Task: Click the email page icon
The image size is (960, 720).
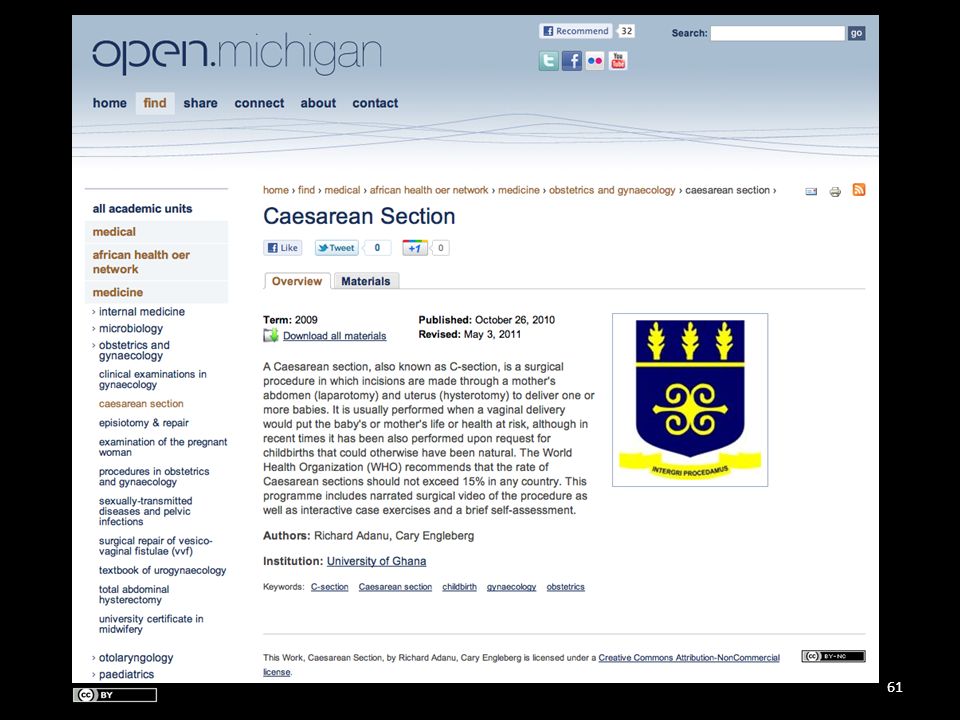Action: coord(811,192)
